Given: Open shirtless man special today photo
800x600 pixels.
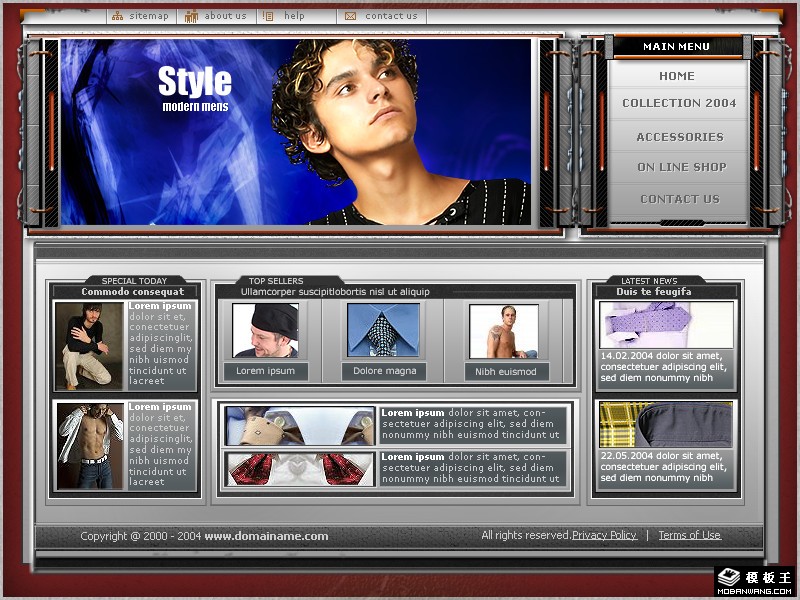Looking at the screenshot, I should tap(90, 446).
